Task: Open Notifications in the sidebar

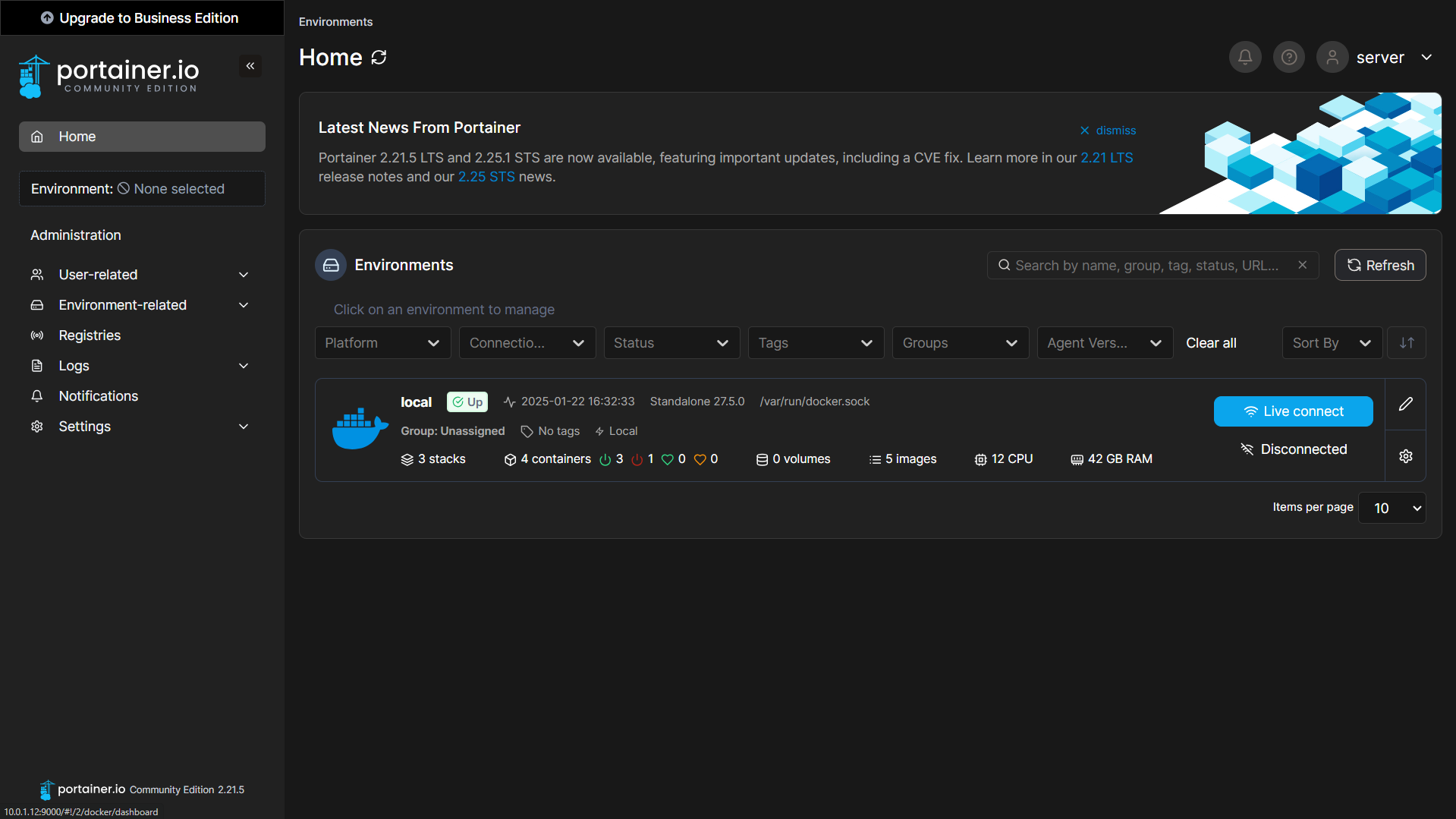Action: pos(99,396)
